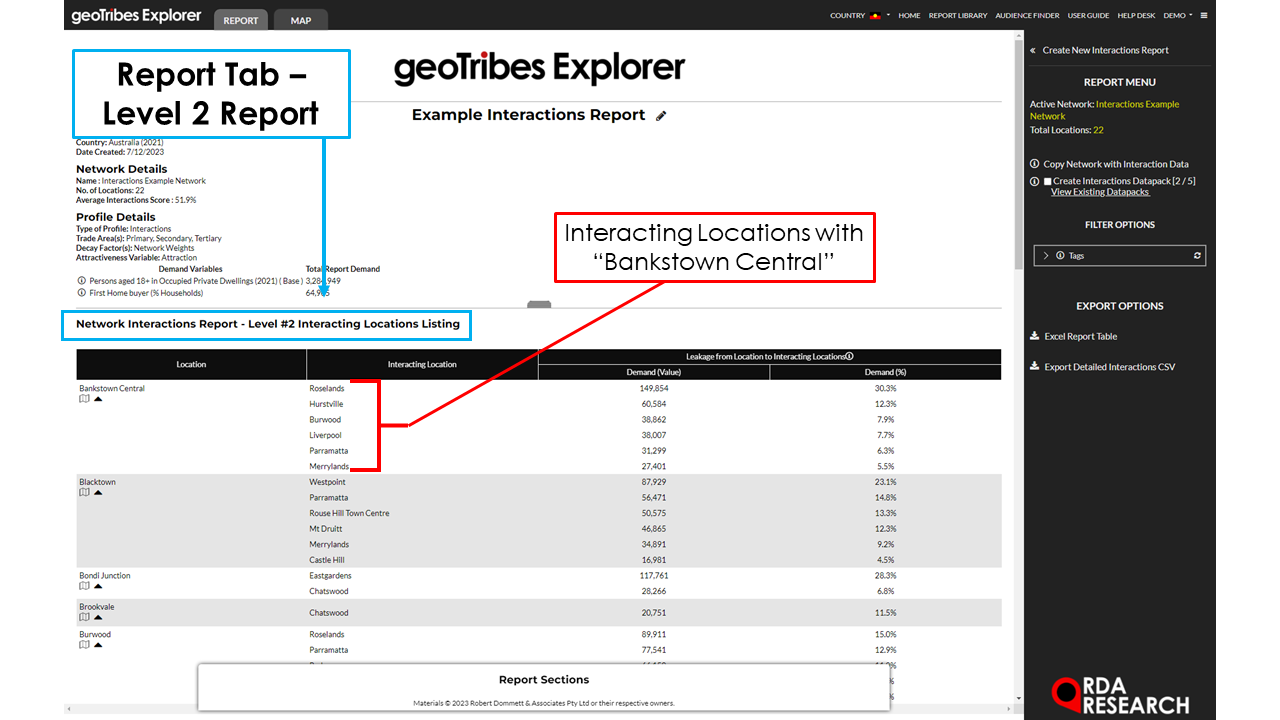
Task: Select the Mt Druitt interacting location
Action: point(326,529)
